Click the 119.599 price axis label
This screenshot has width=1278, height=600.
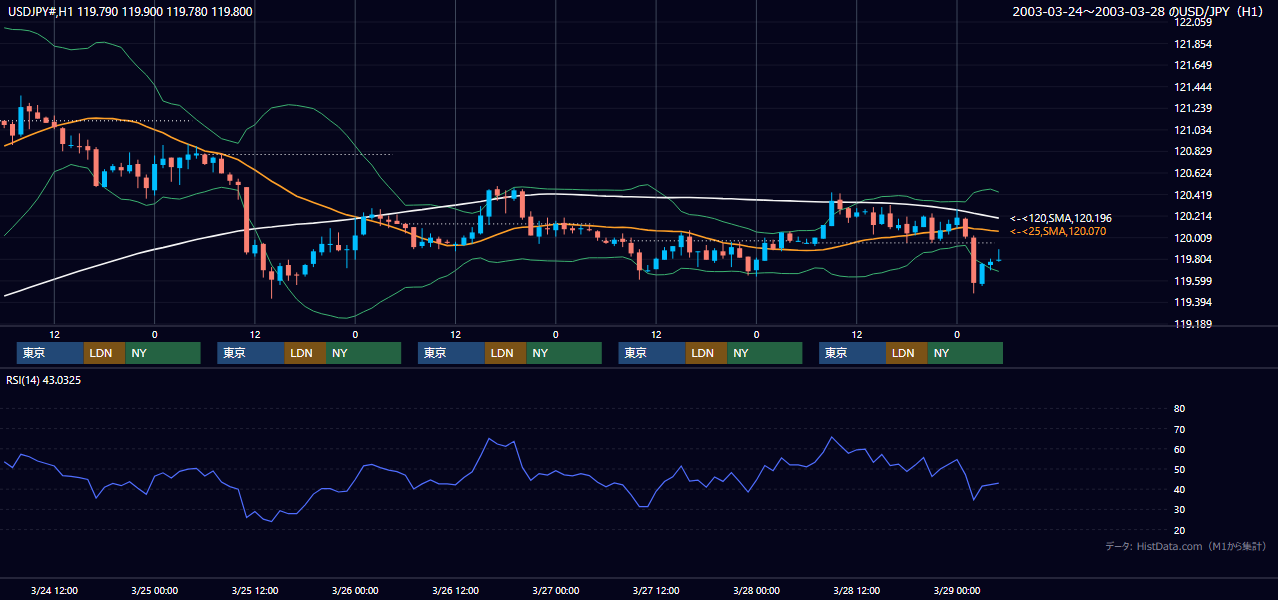pyautogui.click(x=1192, y=281)
